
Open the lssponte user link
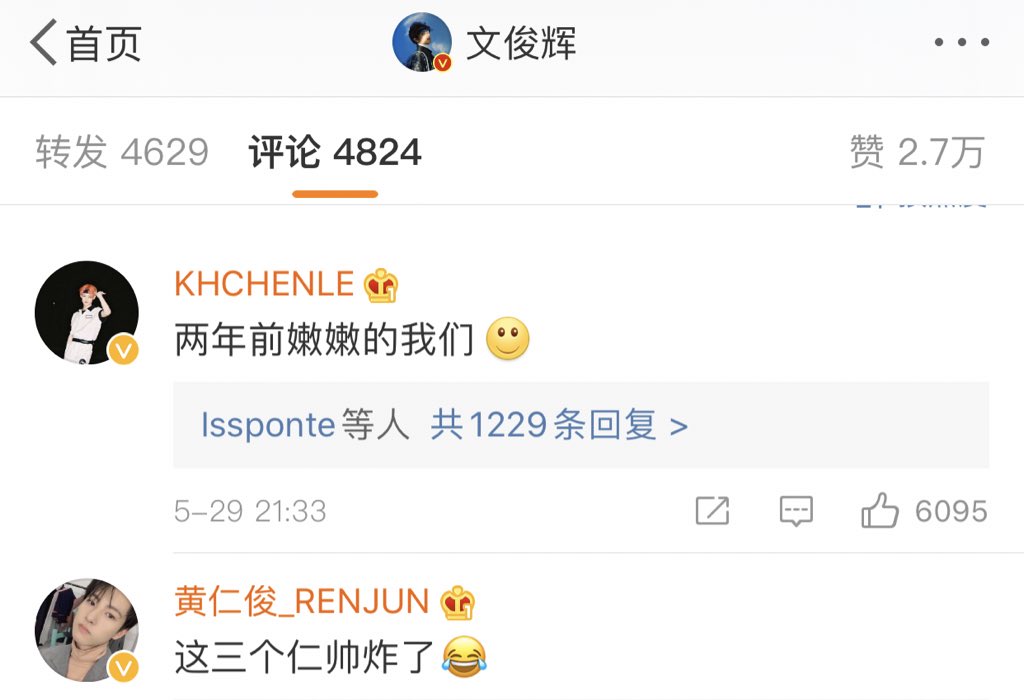pyautogui.click(x=268, y=425)
